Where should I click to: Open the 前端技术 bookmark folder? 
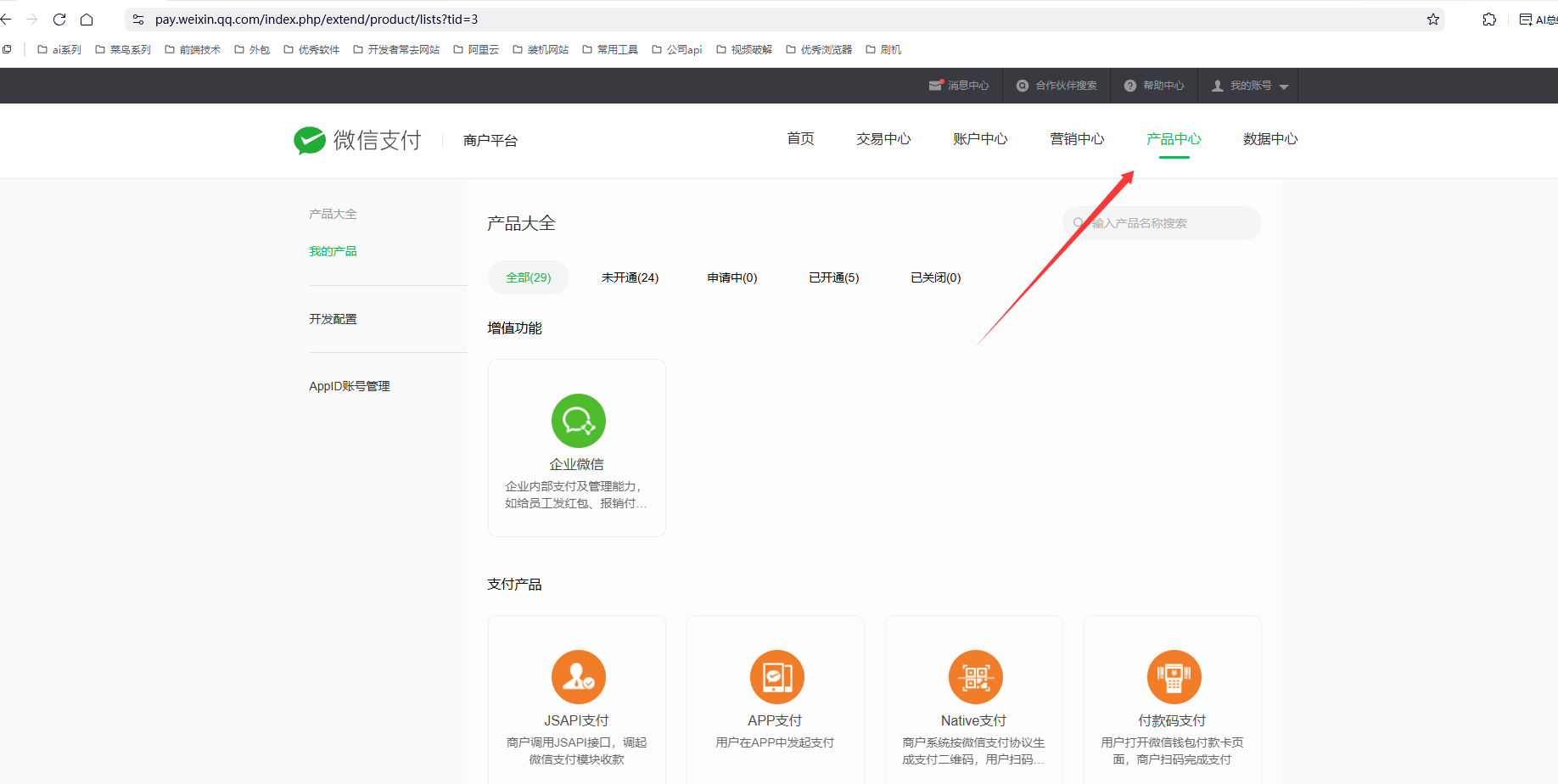[x=193, y=50]
